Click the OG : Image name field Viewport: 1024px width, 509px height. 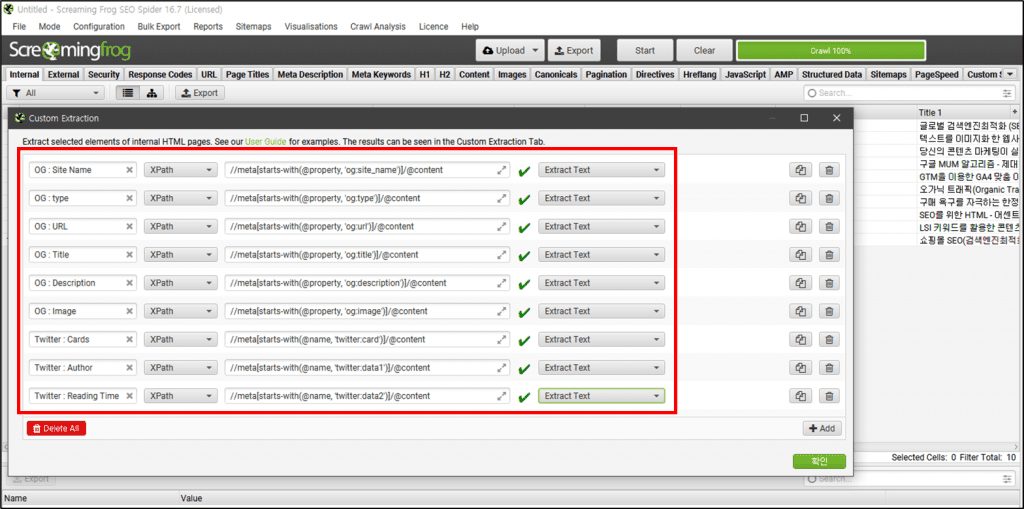click(83, 311)
